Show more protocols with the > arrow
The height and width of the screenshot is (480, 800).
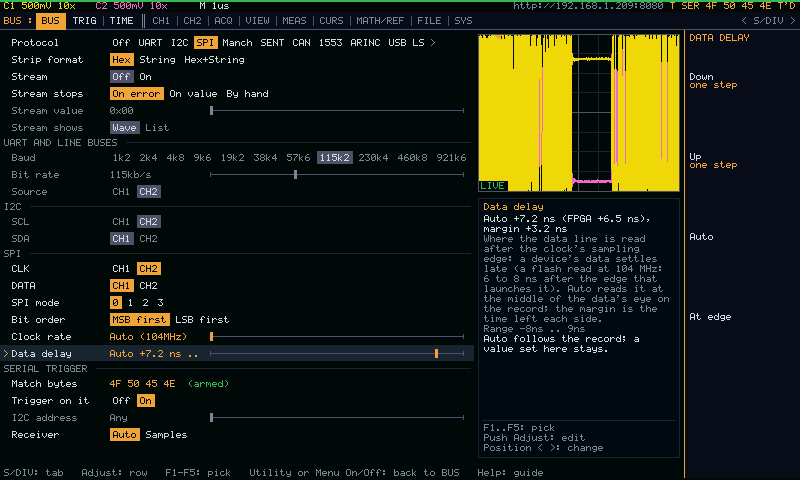click(x=433, y=42)
